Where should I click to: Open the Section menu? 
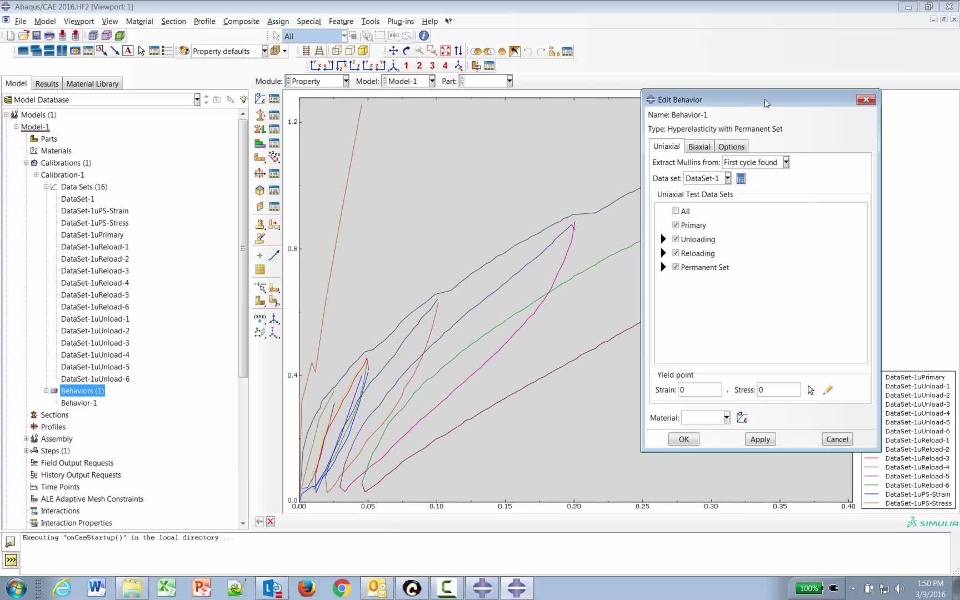[173, 21]
